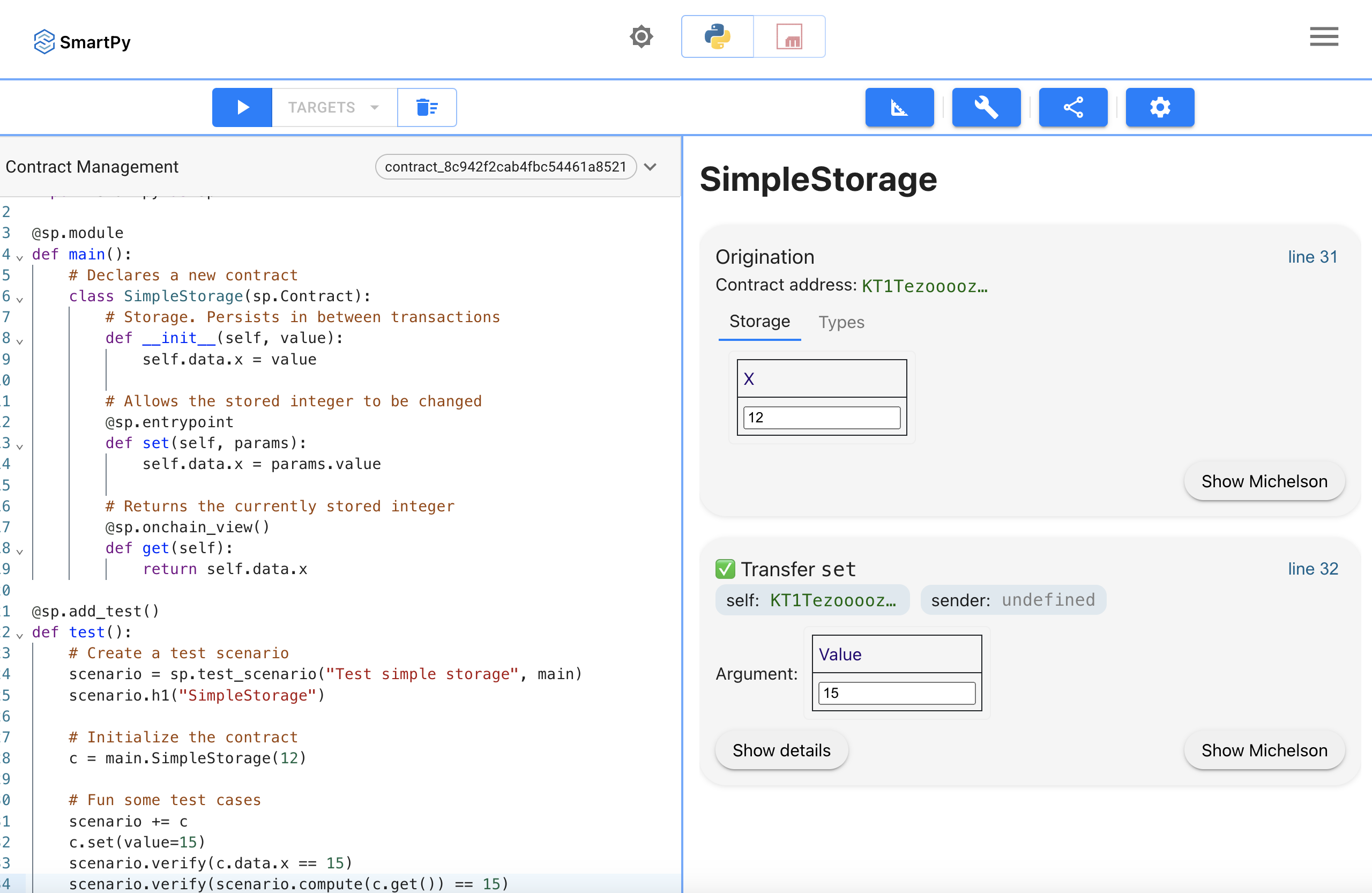Open the gear settings button
Viewport: 1372px width, 893px height.
1159,107
